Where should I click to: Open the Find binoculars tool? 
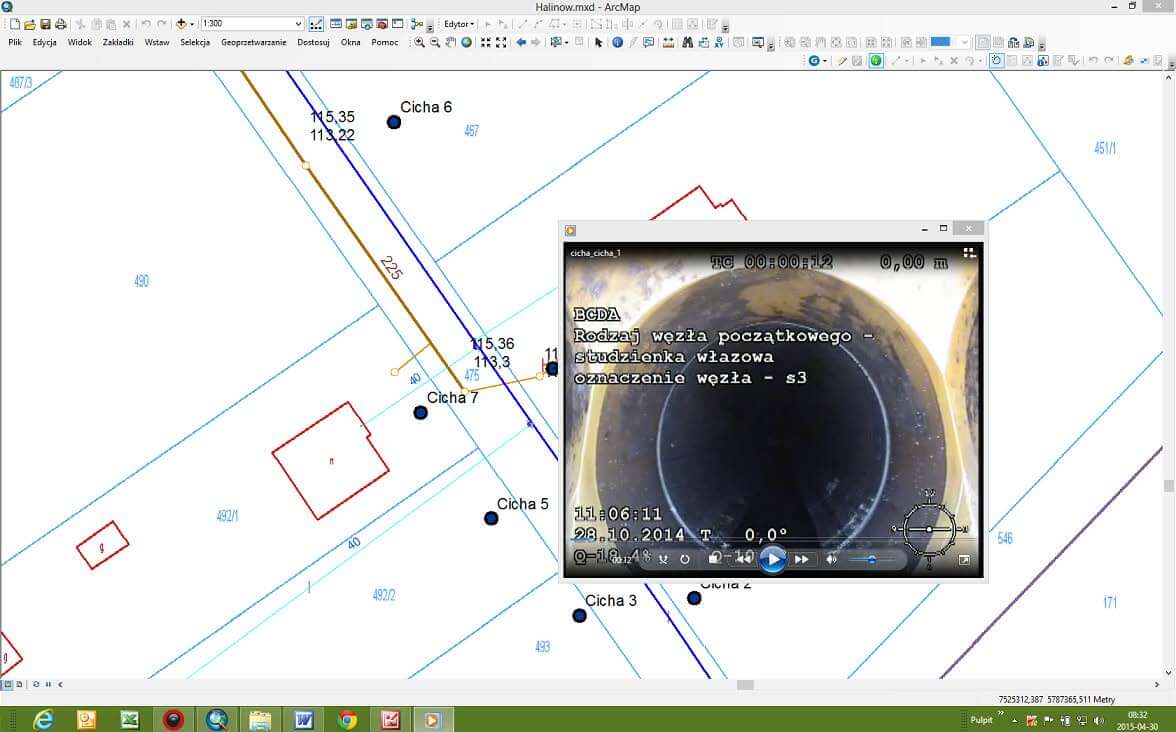[687, 43]
